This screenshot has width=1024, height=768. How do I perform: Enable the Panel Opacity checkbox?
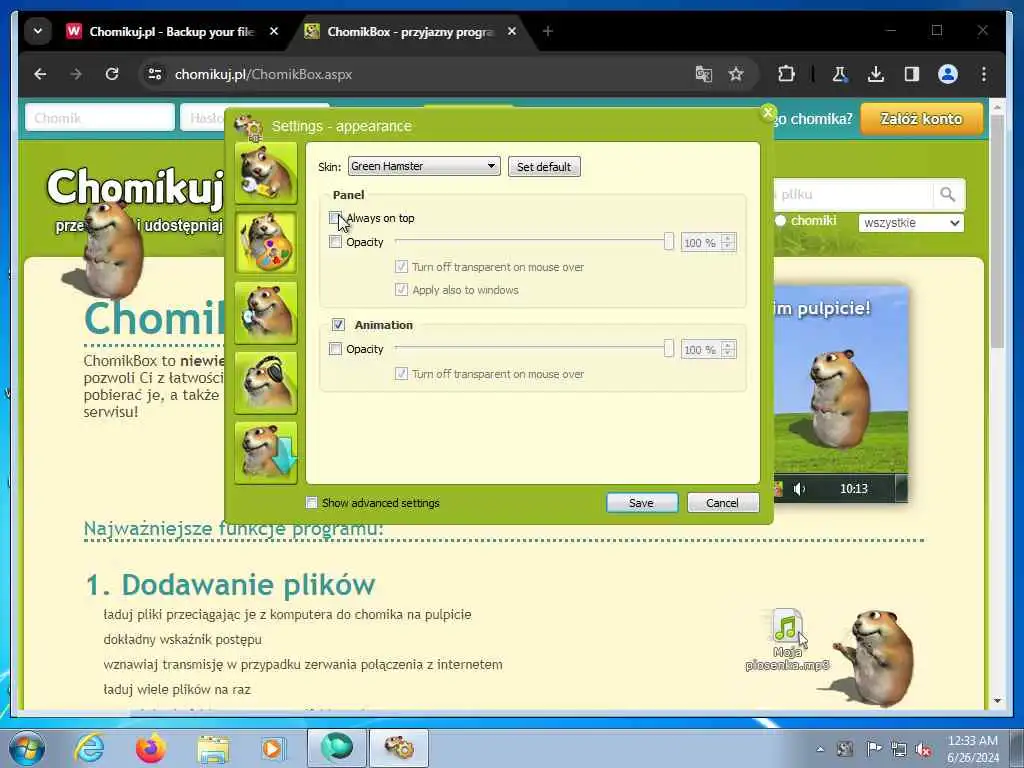335,242
